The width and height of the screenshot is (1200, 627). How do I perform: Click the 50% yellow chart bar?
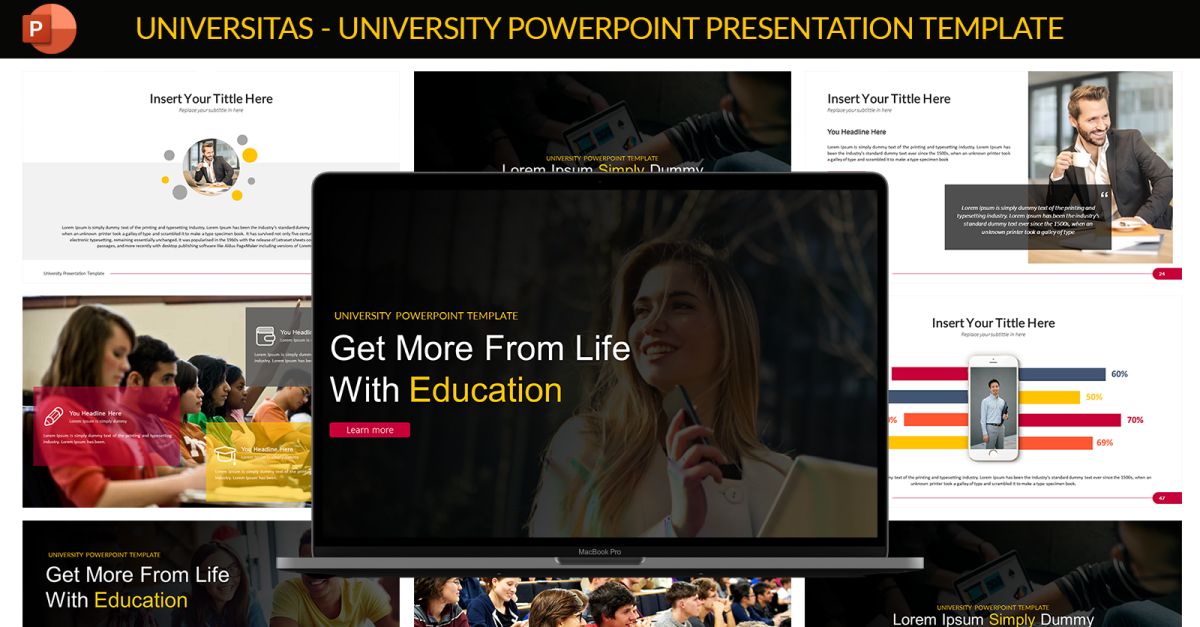click(1049, 397)
